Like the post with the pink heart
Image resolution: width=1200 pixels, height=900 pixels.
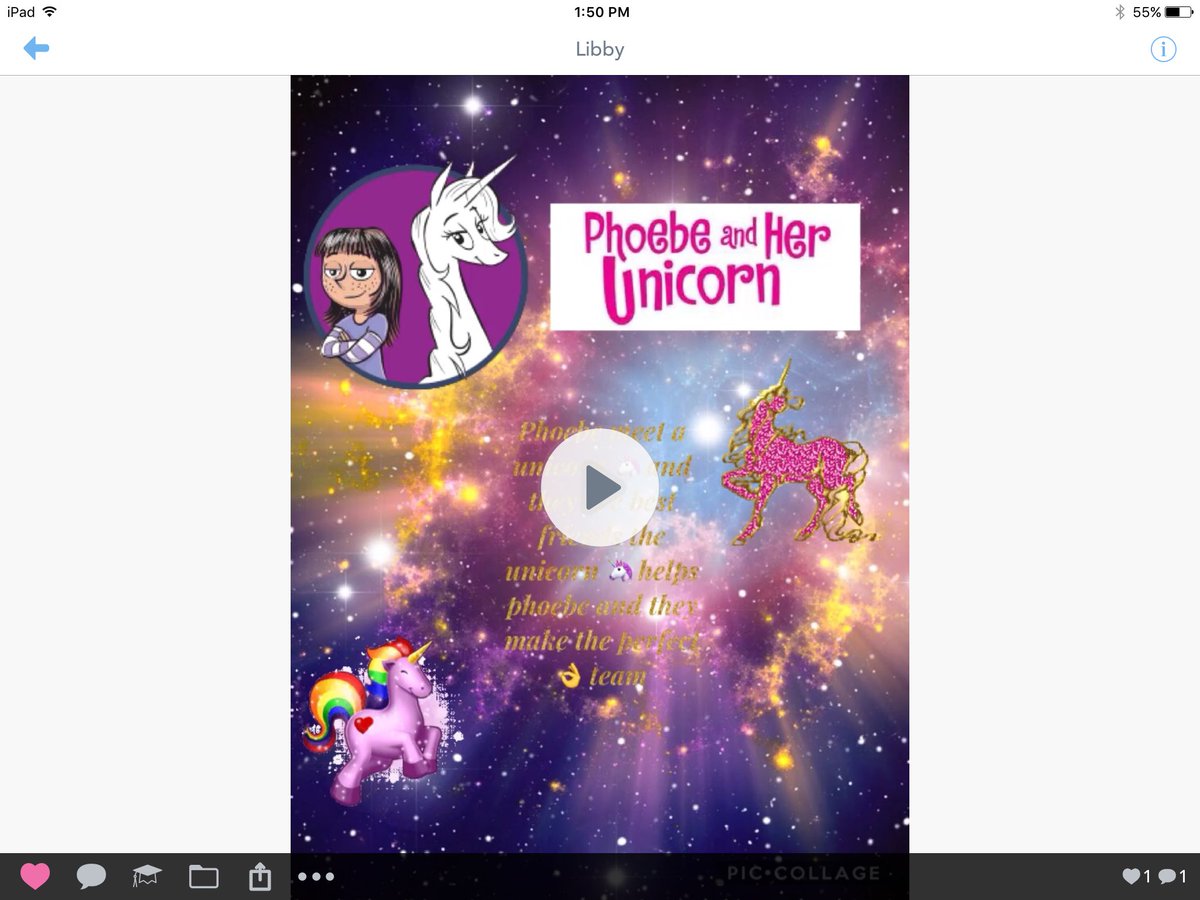(35, 877)
